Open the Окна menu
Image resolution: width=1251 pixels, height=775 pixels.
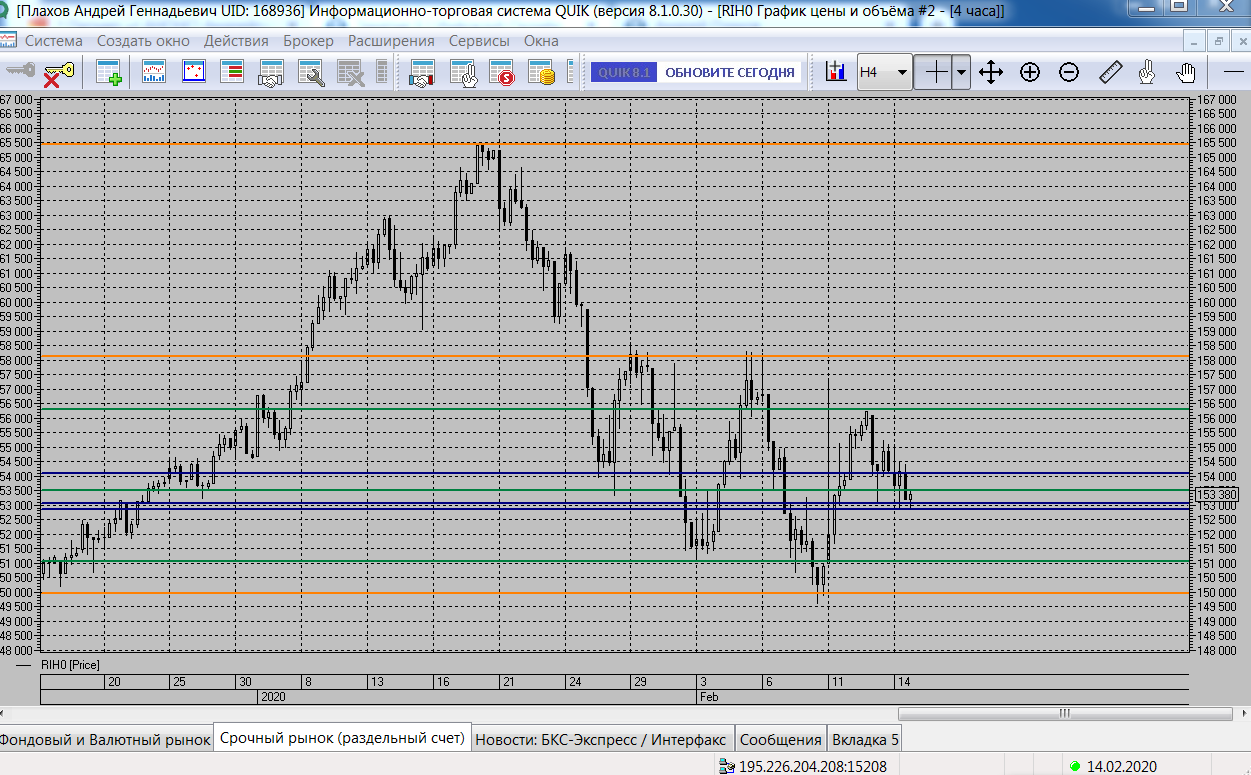click(x=541, y=41)
